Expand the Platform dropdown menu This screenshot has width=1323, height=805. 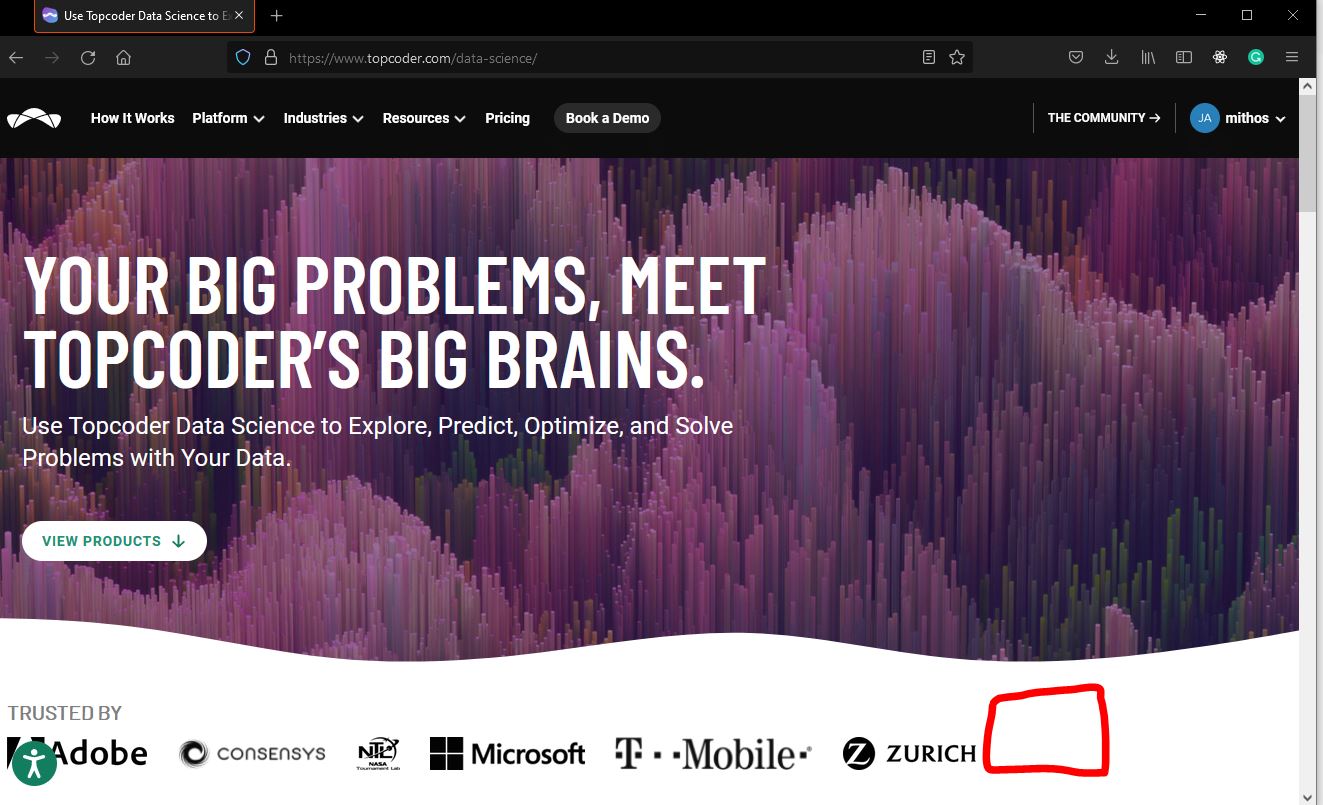pyautogui.click(x=228, y=118)
